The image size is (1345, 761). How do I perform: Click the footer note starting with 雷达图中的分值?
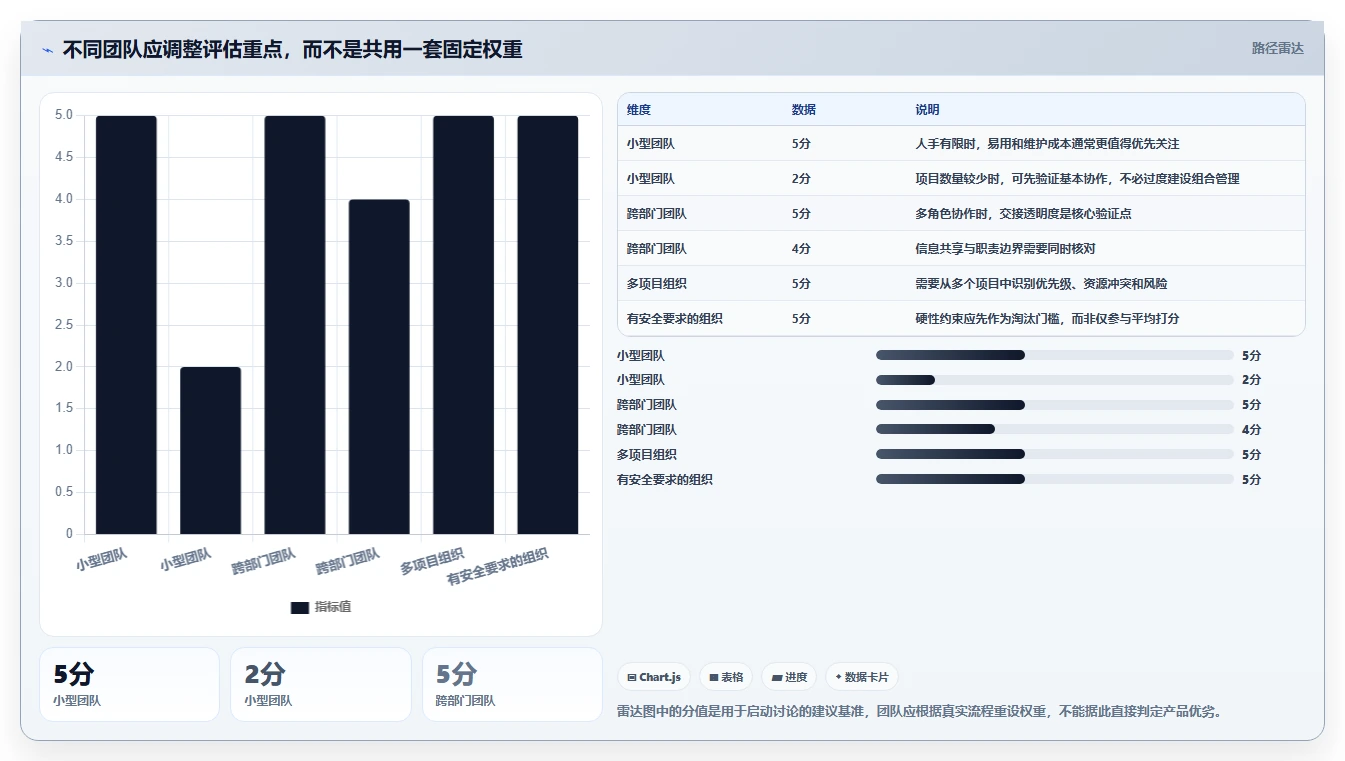[921, 712]
